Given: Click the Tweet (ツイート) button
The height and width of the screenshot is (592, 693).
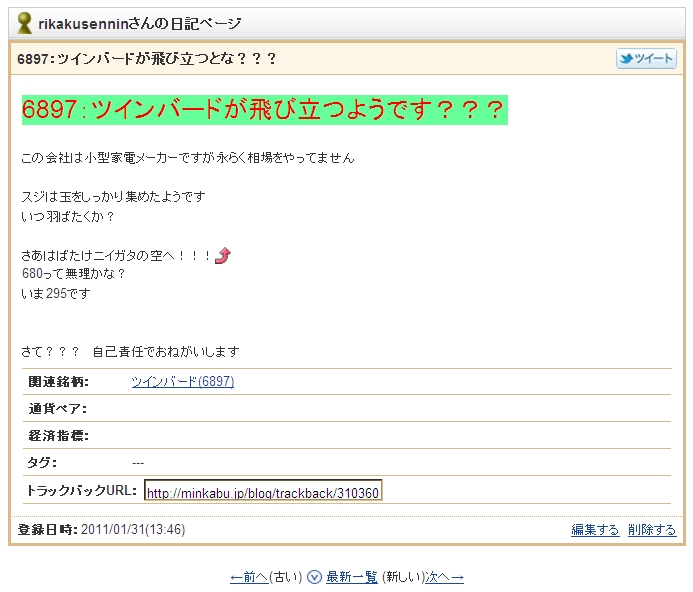Looking at the screenshot, I should pyautogui.click(x=646, y=58).
